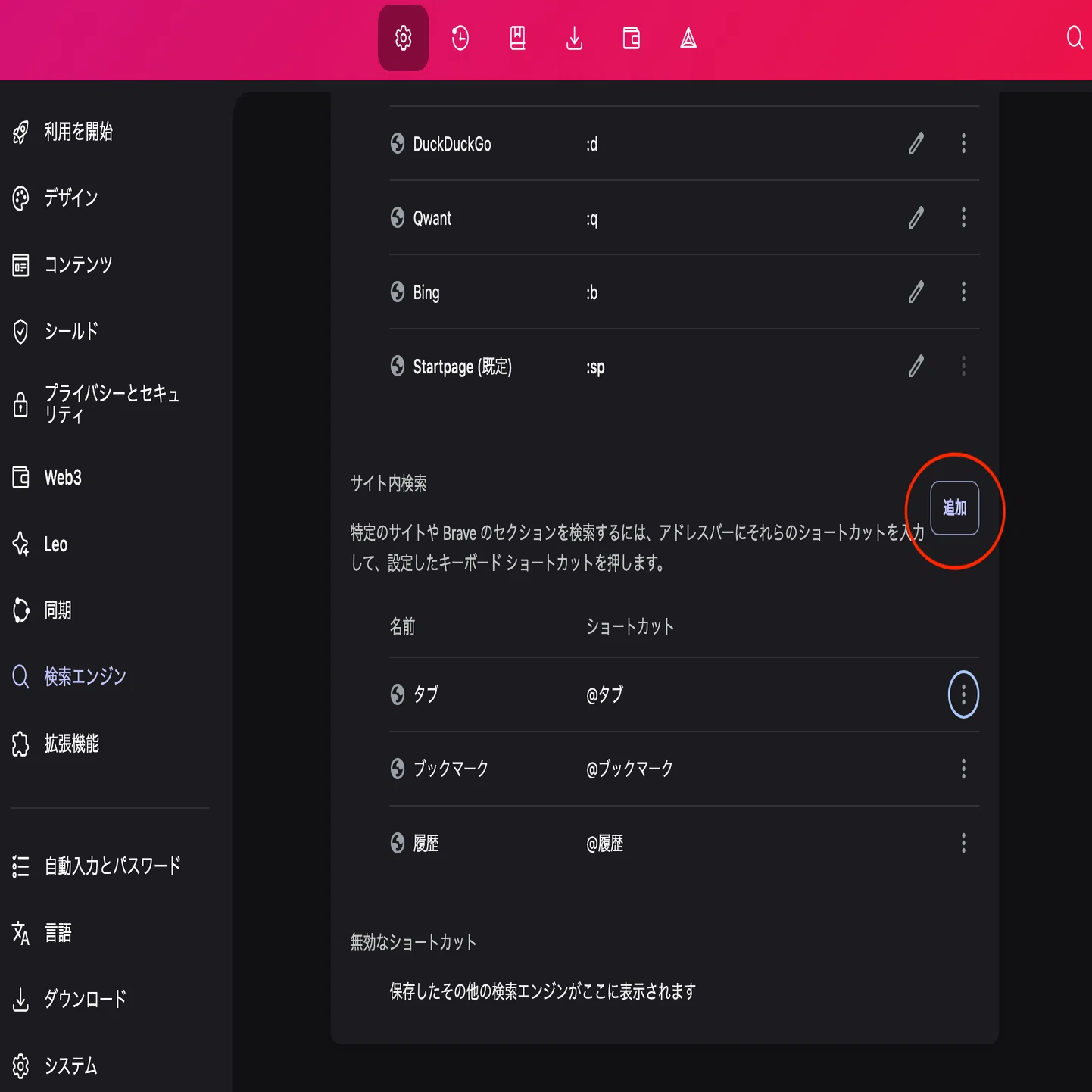
Task: Open the 言語 settings section
Action: 42,933
